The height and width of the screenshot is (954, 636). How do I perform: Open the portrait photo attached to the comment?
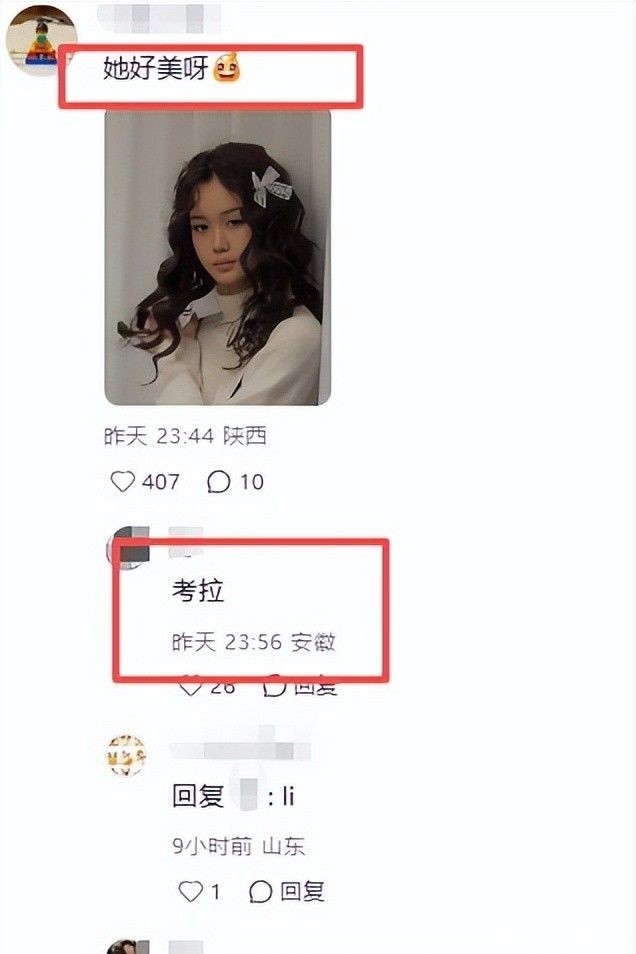pyautogui.click(x=218, y=257)
